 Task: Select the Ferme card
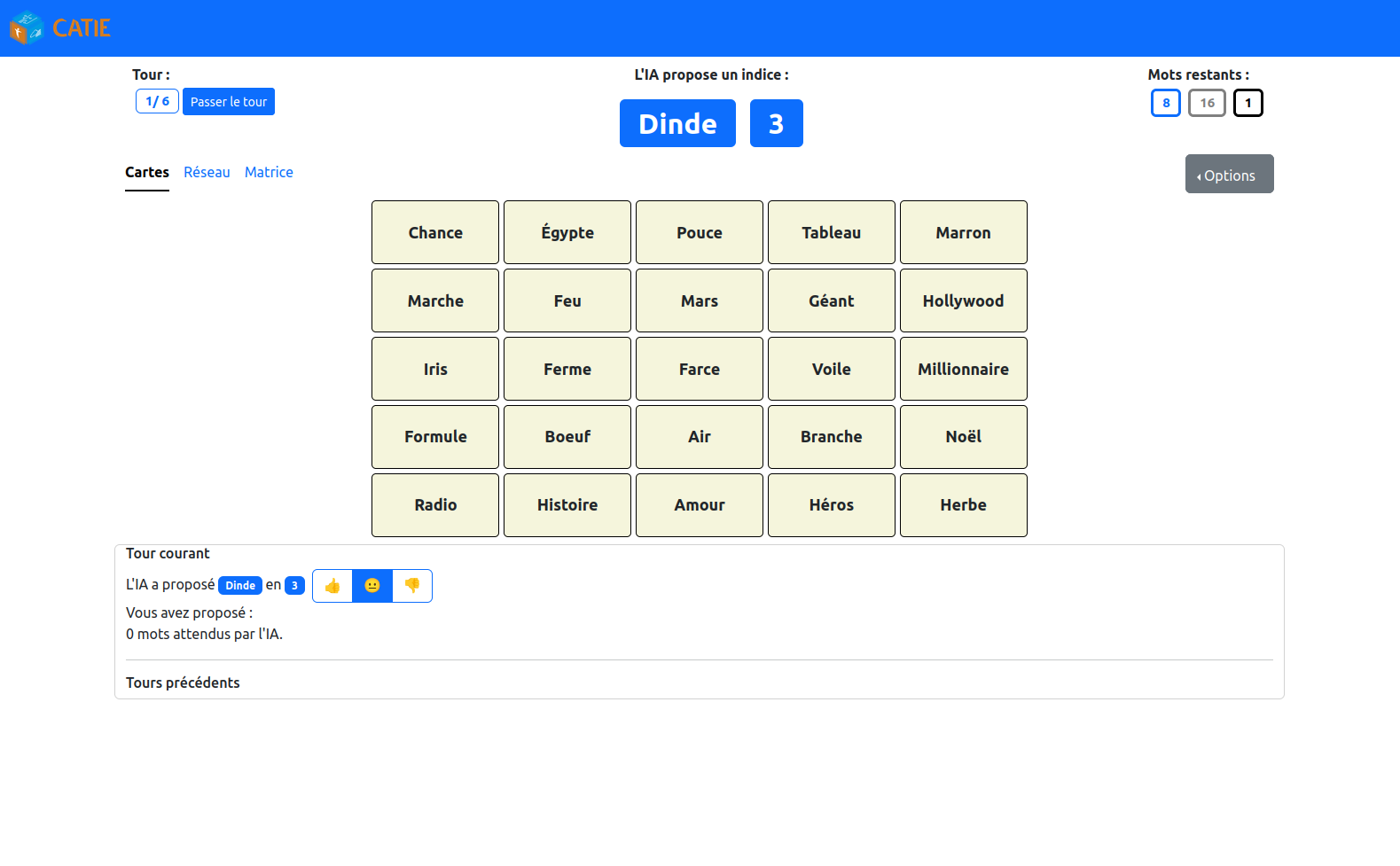click(567, 369)
